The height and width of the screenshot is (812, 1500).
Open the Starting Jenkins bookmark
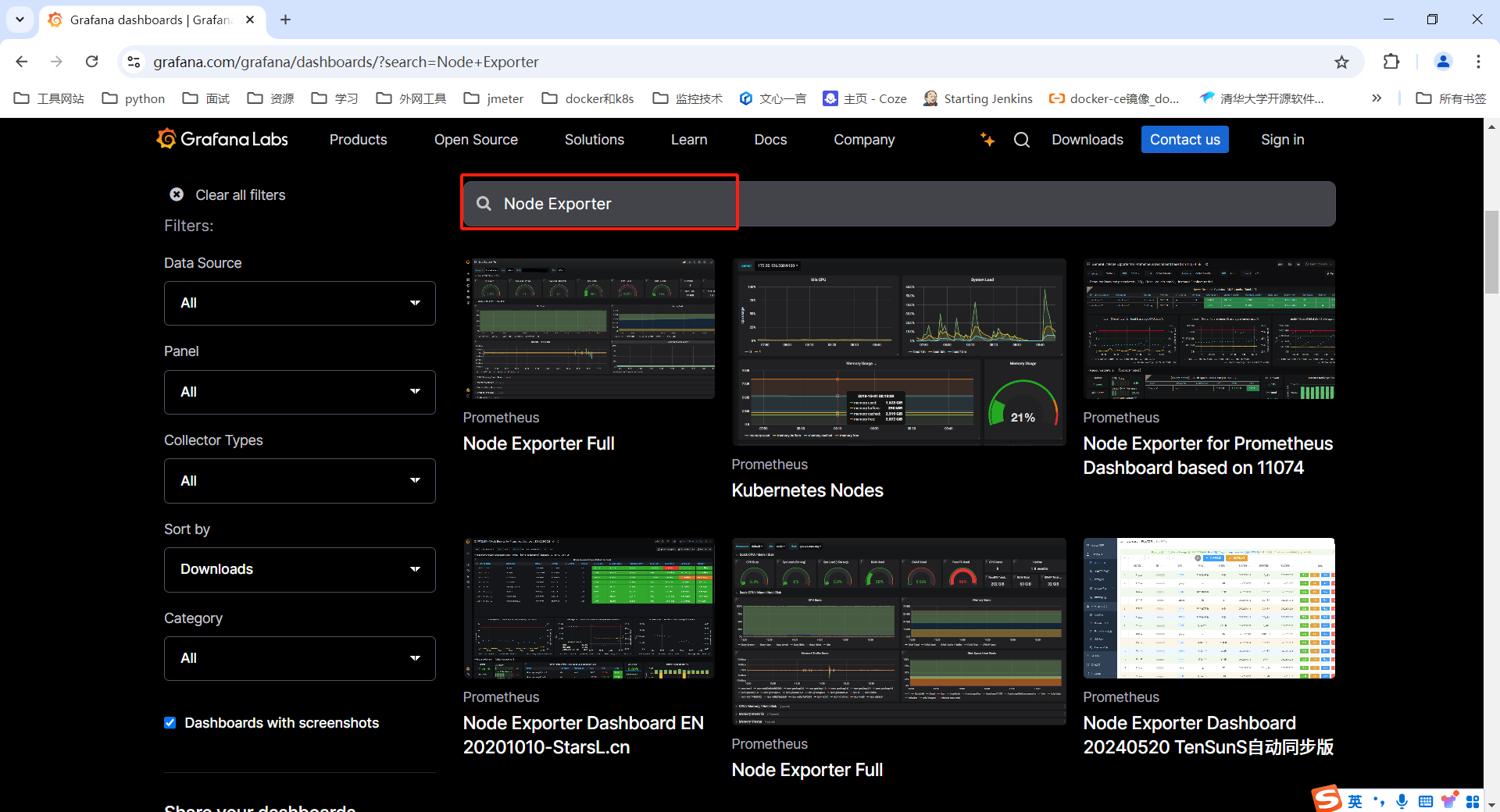point(978,98)
